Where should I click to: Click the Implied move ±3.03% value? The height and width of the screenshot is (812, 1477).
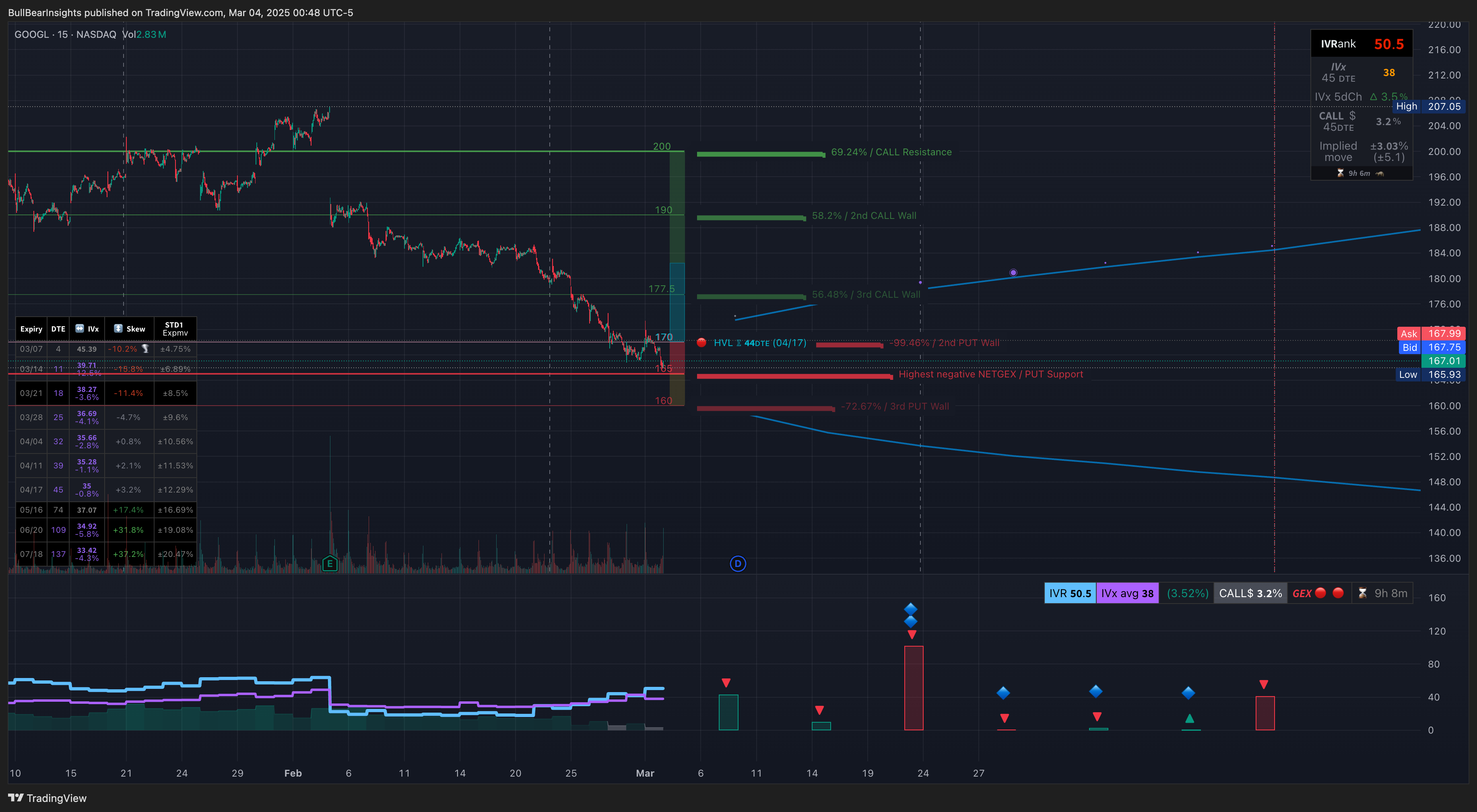click(x=1389, y=146)
